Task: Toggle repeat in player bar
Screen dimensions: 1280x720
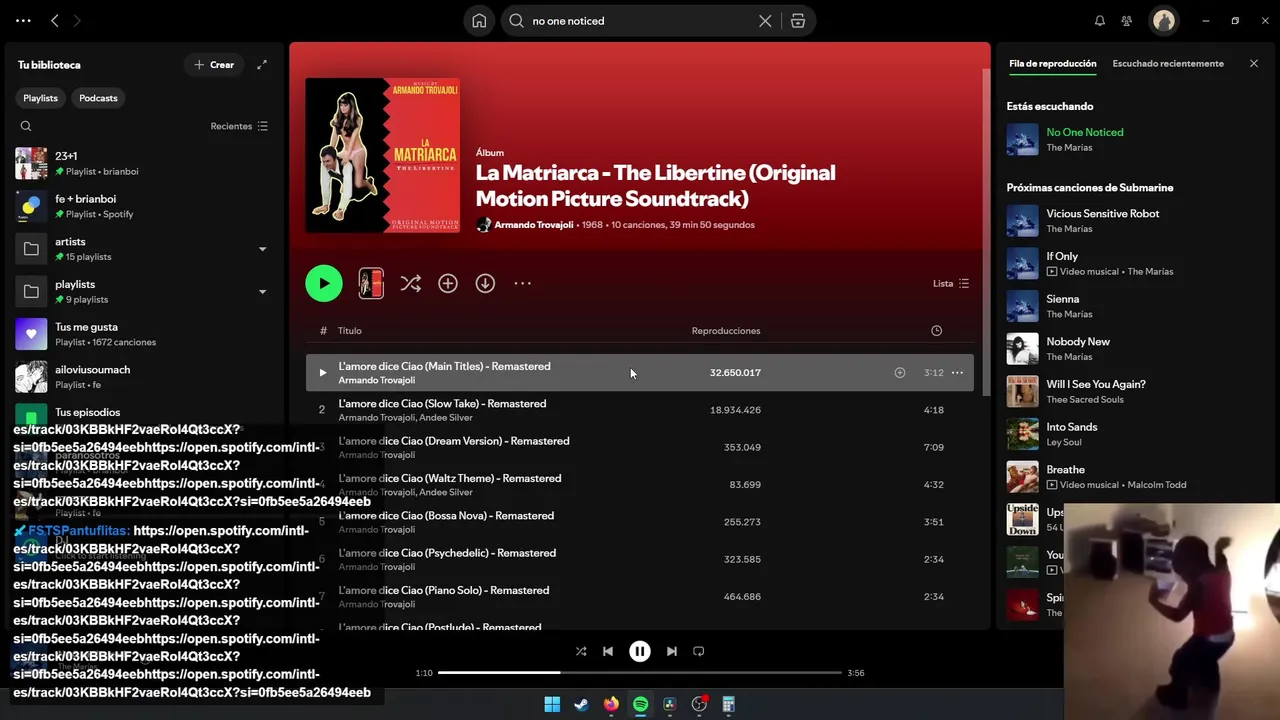Action: (699, 651)
